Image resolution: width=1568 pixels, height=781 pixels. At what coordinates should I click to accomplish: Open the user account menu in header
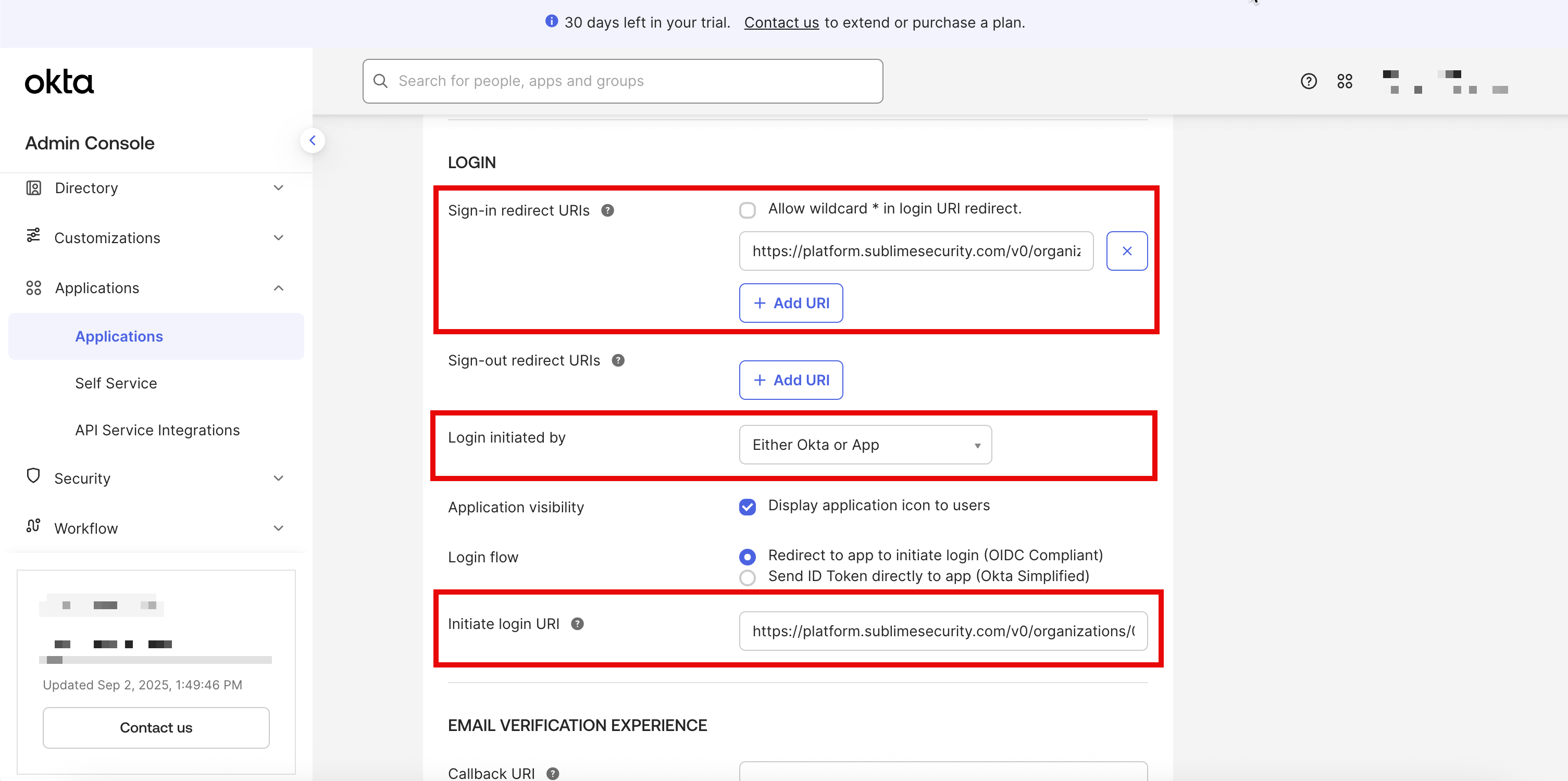(x=1445, y=82)
